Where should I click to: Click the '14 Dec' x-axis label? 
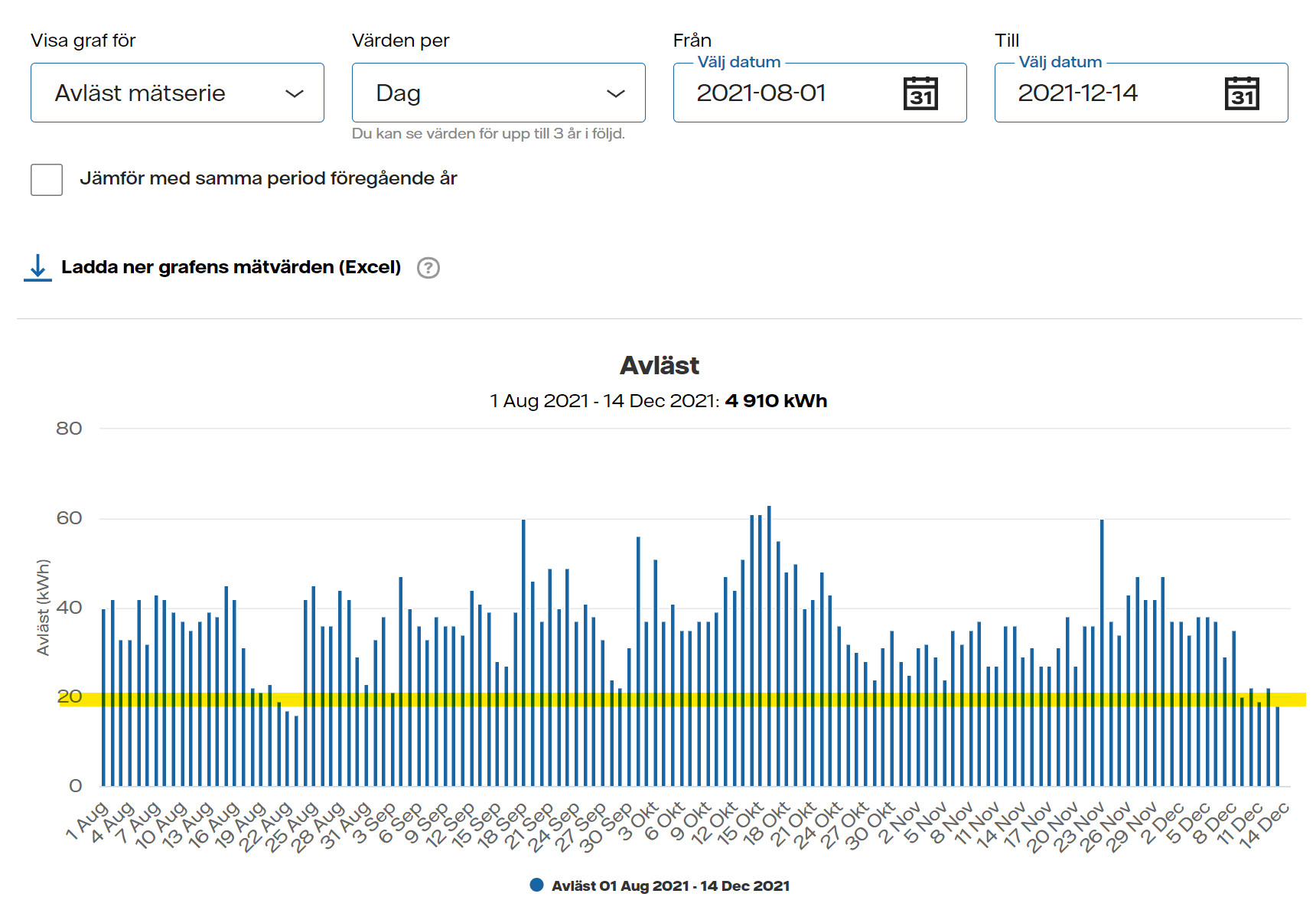1264,825
